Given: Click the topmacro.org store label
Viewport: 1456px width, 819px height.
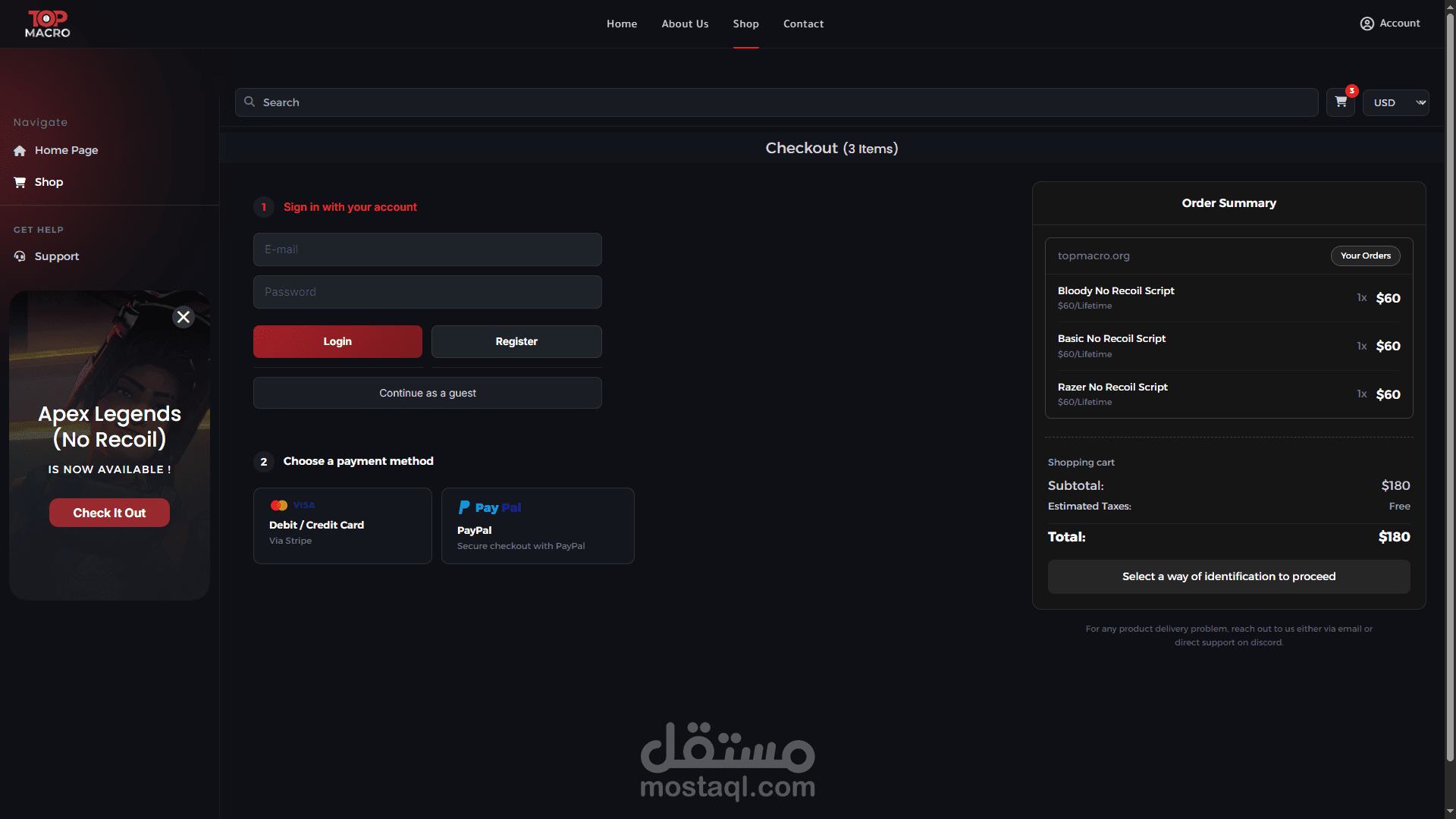Looking at the screenshot, I should [x=1094, y=256].
